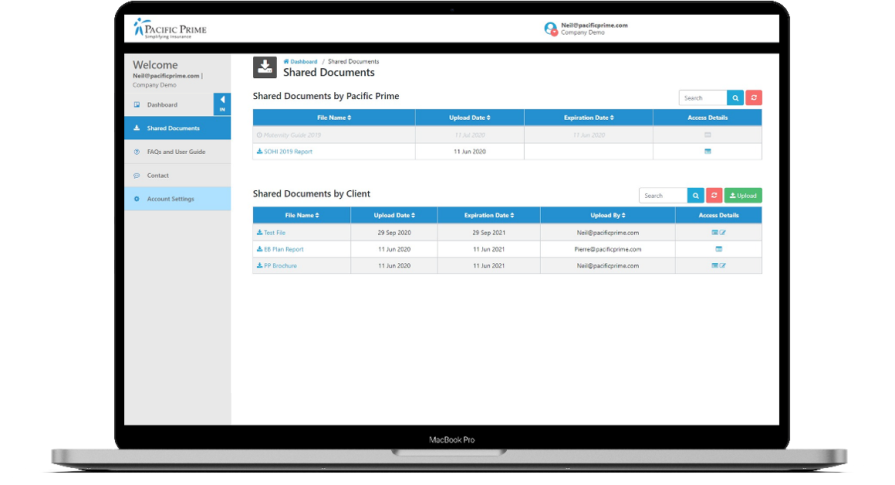
Task: Click the search icon in Shared Documents by Client
Action: pyautogui.click(x=696, y=196)
